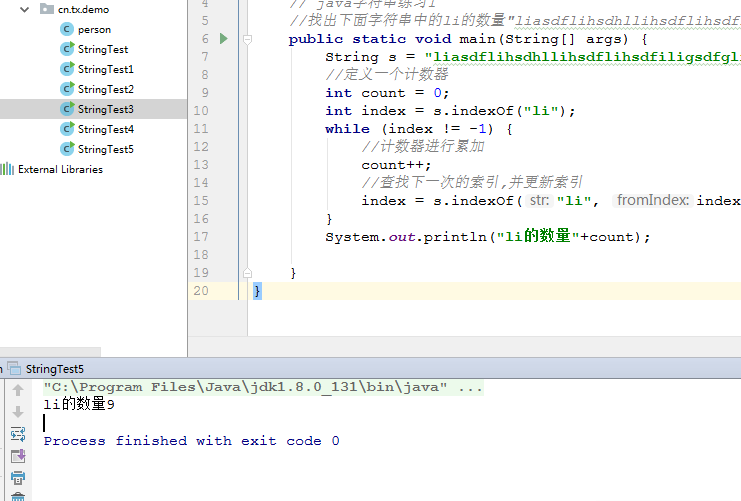Click 'Process finished with exit code 0'
Image resolution: width=741 pixels, height=501 pixels.
pos(191,441)
